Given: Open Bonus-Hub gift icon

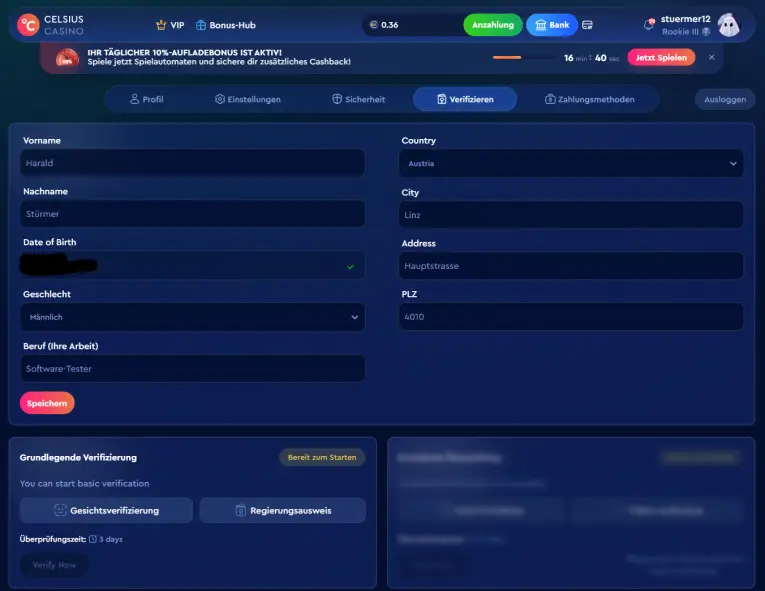Looking at the screenshot, I should [201, 25].
